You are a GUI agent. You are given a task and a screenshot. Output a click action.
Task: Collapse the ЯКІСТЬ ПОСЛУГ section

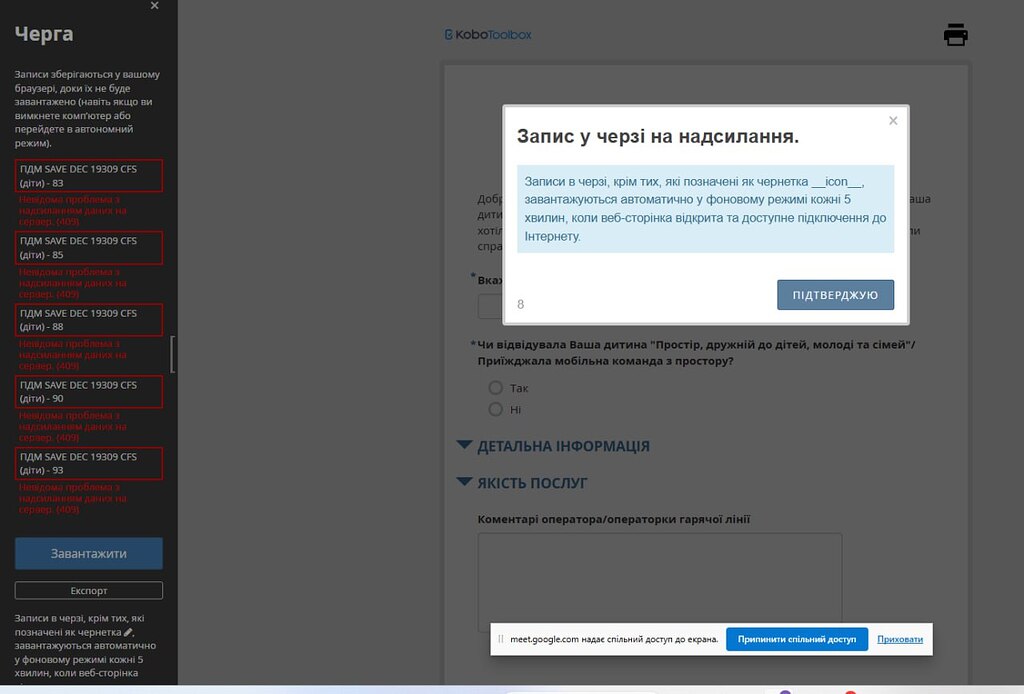463,483
